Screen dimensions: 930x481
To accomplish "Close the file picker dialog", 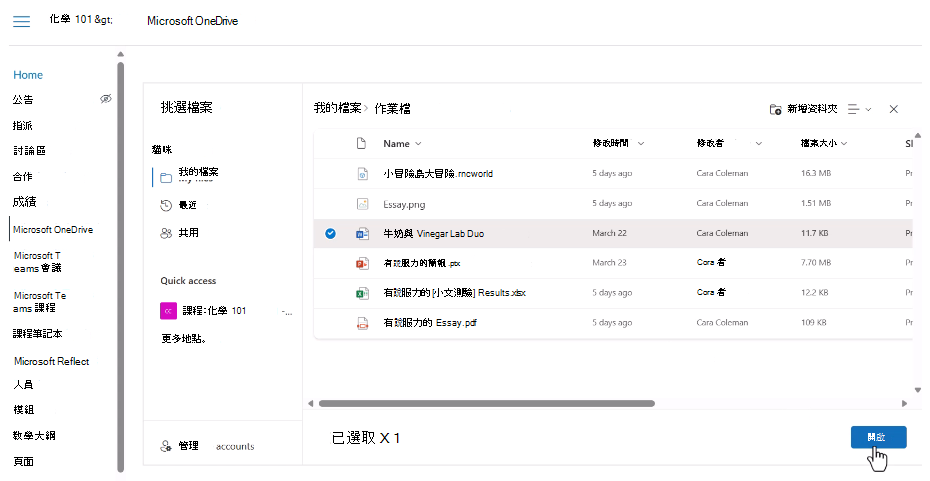I will tap(894, 109).
